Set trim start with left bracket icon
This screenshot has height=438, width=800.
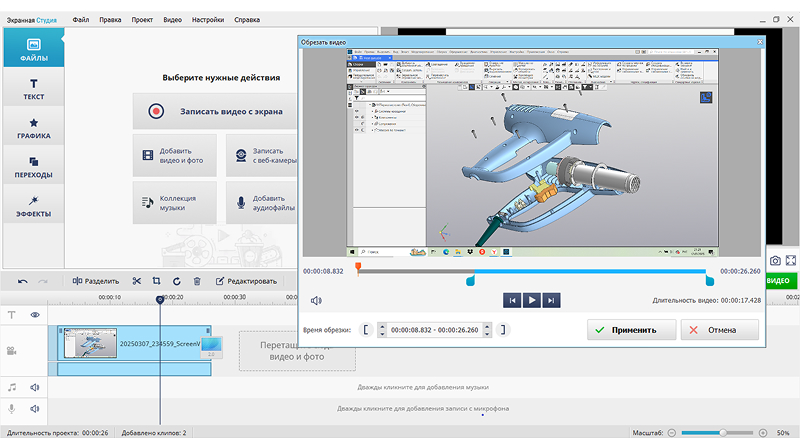pos(366,330)
